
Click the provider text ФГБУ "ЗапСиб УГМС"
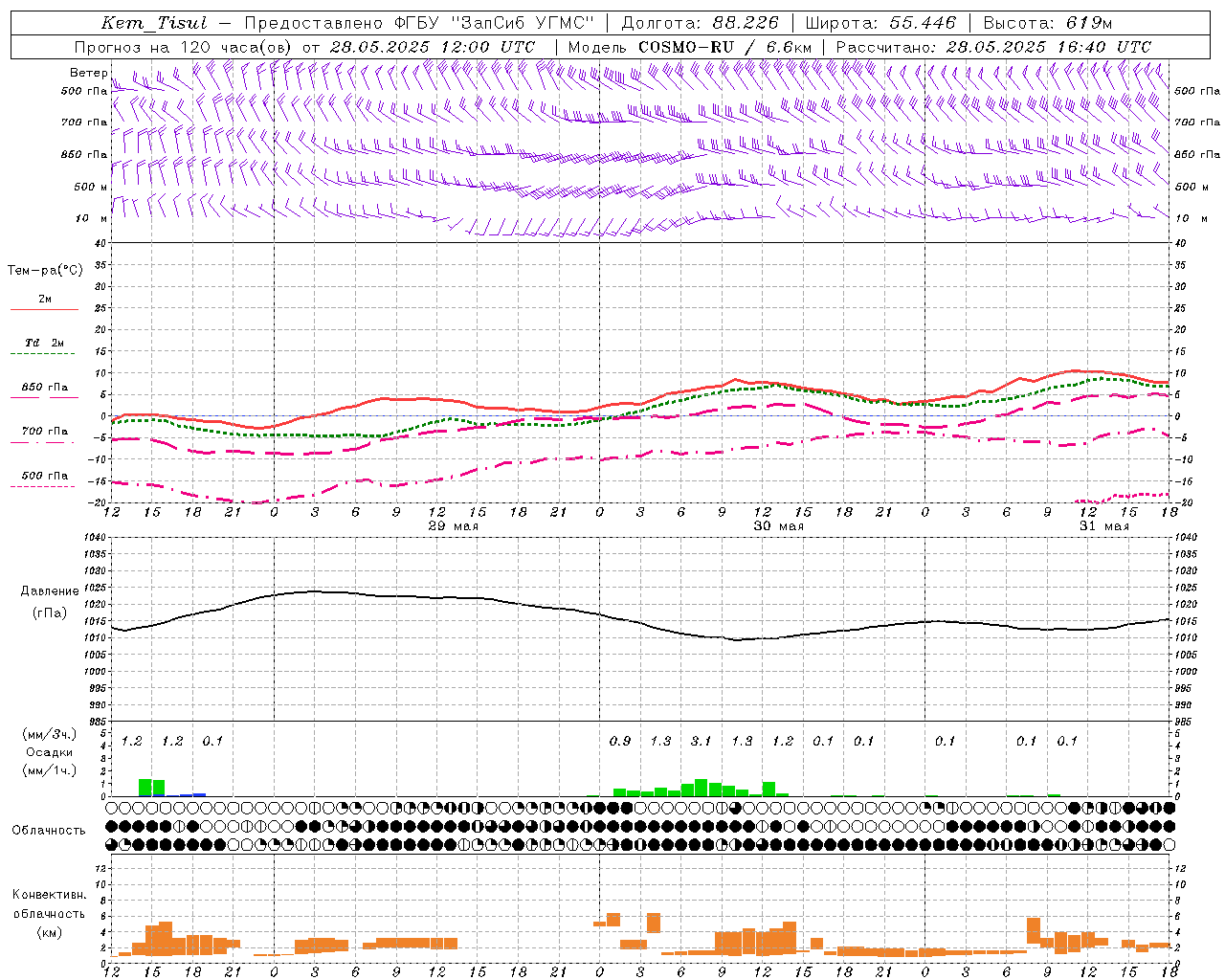[494, 23]
